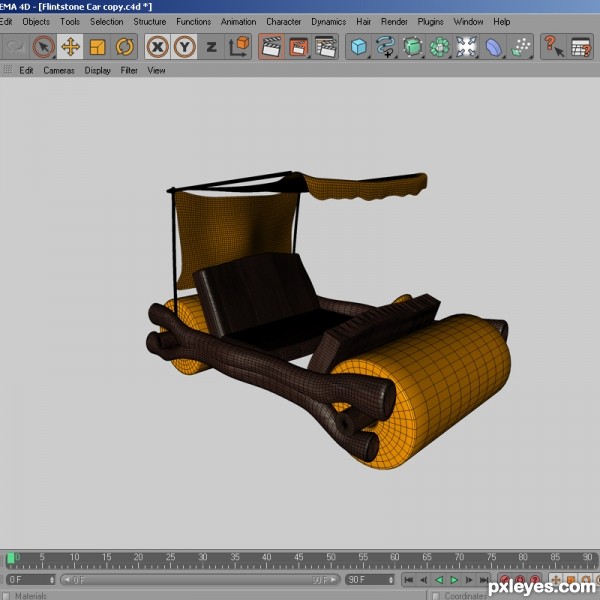
Task: Render to Picture Viewer icon
Action: click(298, 47)
